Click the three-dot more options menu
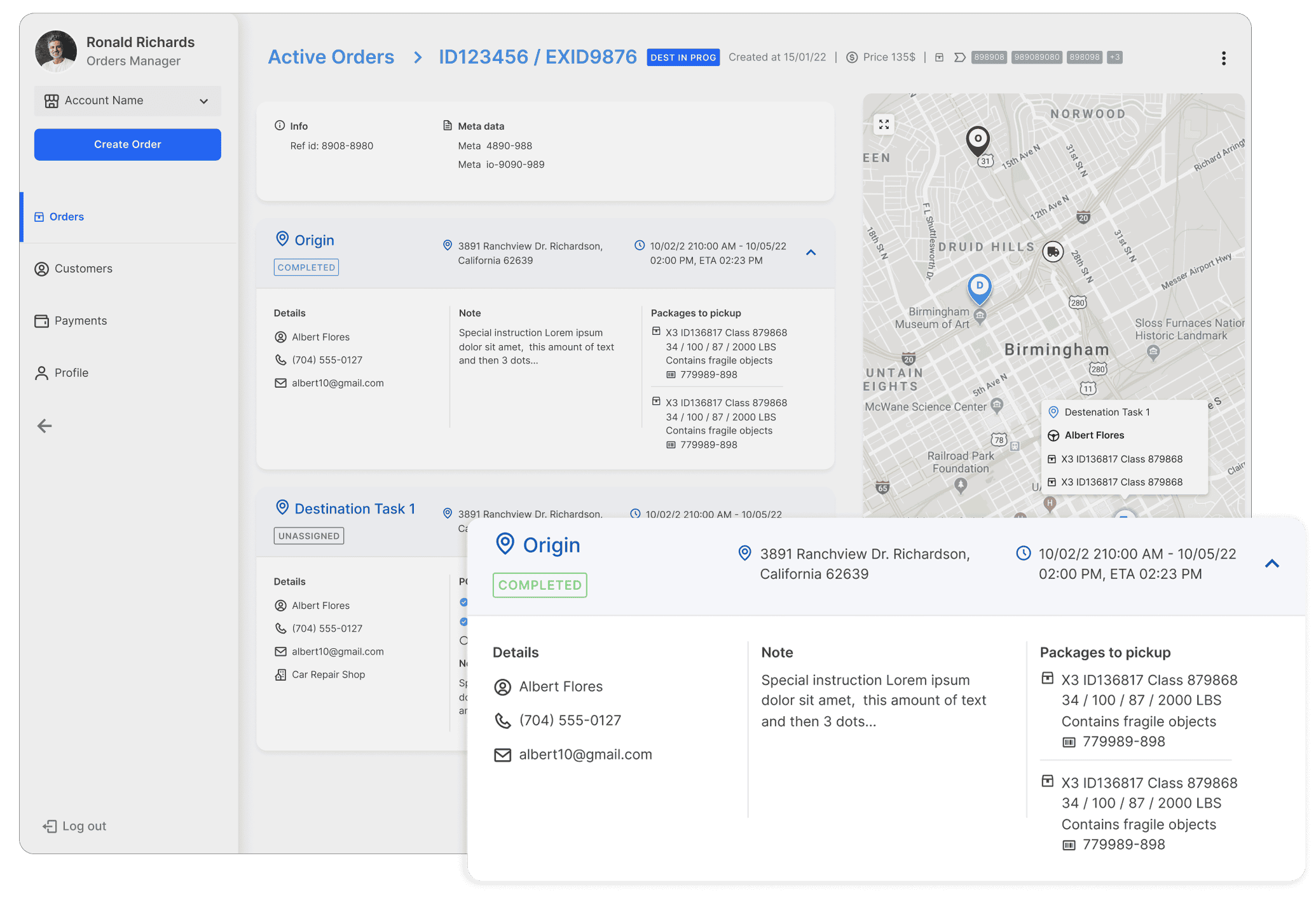 (x=1223, y=58)
